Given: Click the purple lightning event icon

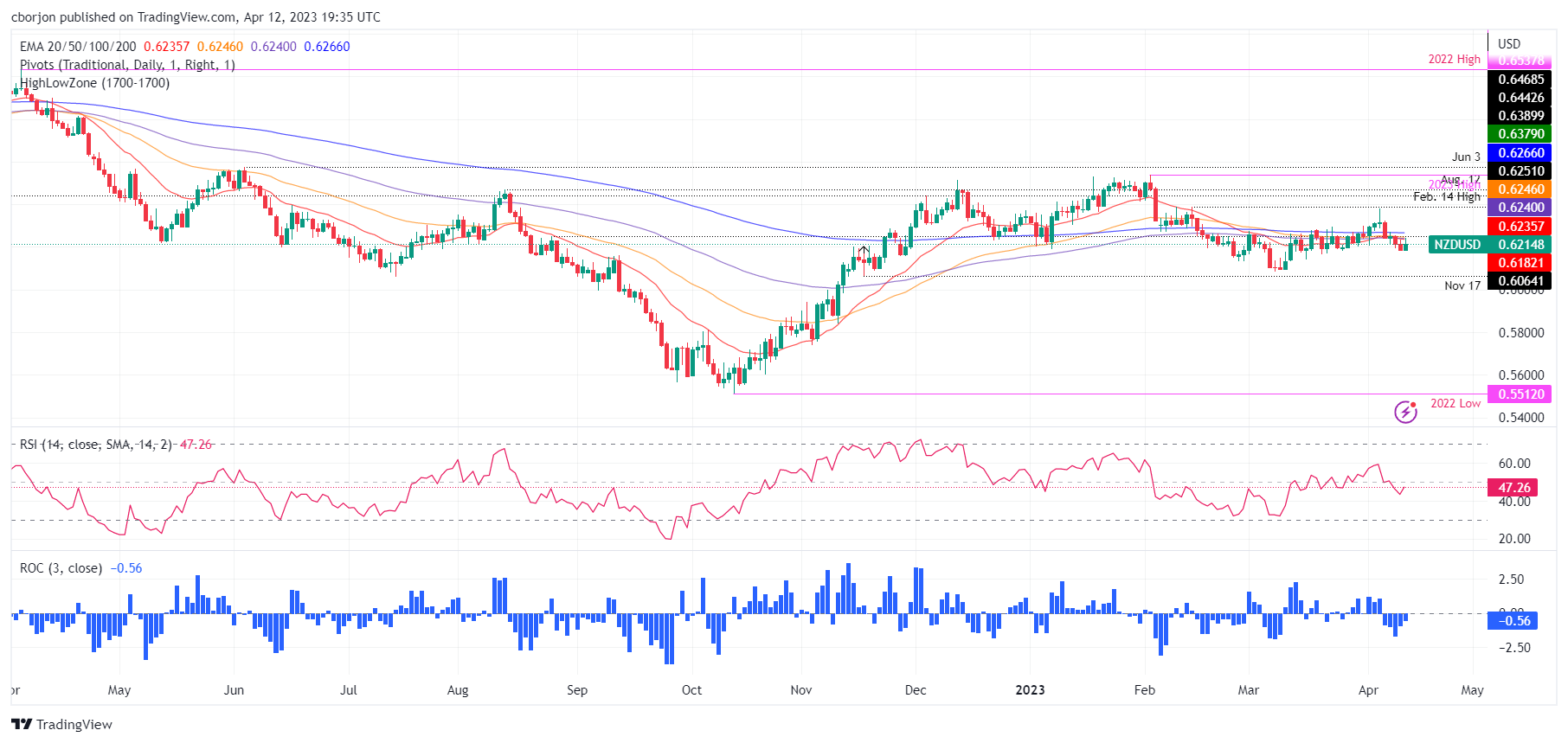Looking at the screenshot, I should point(1405,412).
